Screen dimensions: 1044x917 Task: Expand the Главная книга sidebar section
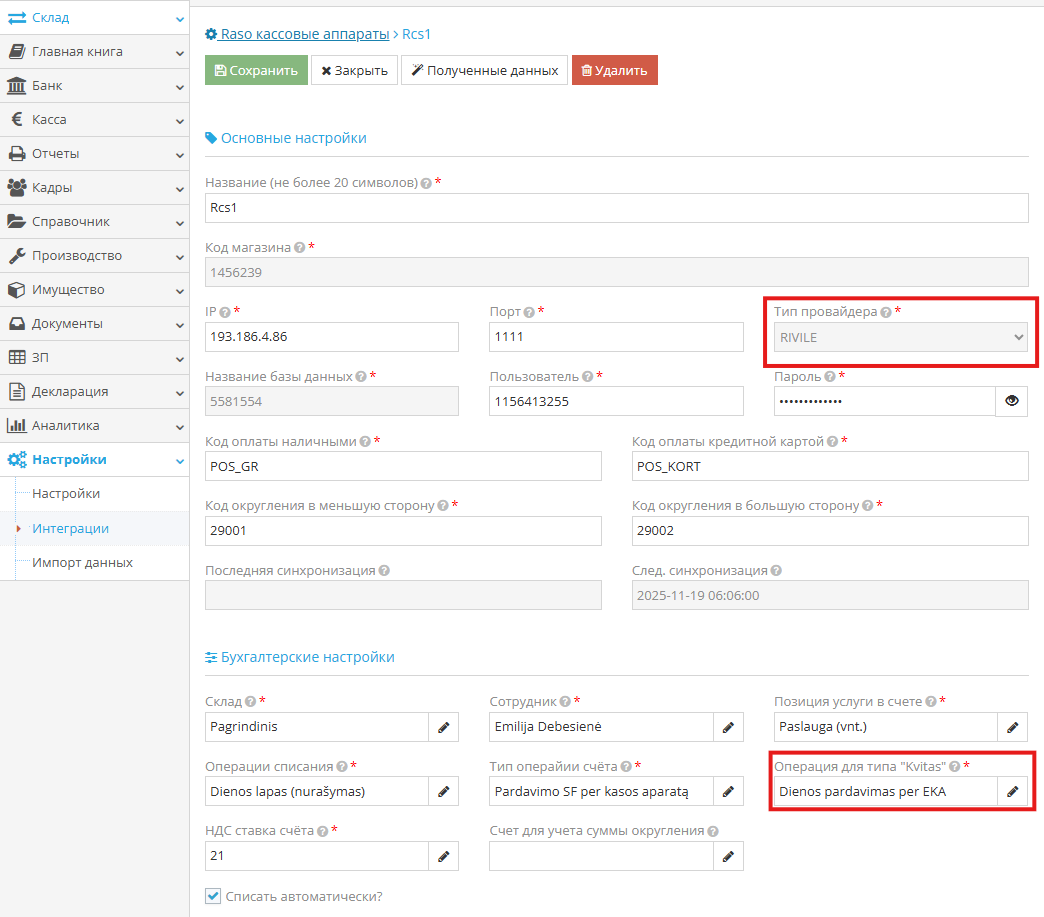pyautogui.click(x=94, y=52)
